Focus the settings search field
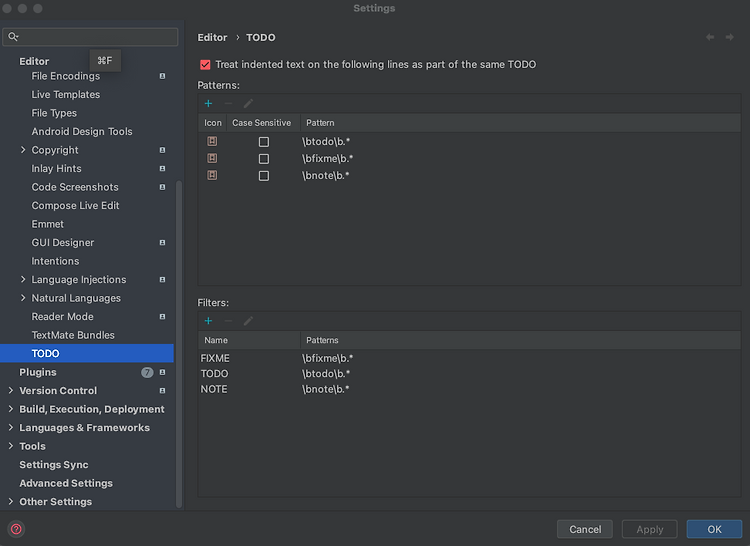The width and height of the screenshot is (750, 546). point(90,37)
